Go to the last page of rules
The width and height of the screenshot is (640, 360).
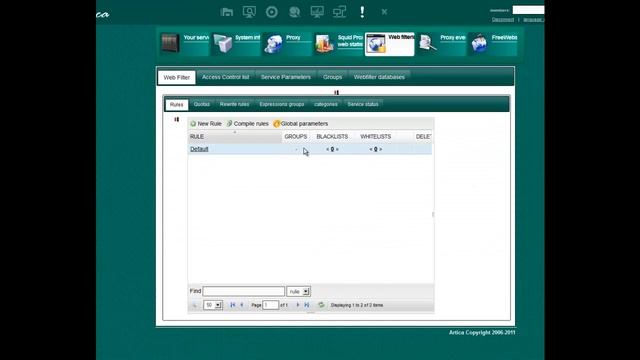point(307,305)
